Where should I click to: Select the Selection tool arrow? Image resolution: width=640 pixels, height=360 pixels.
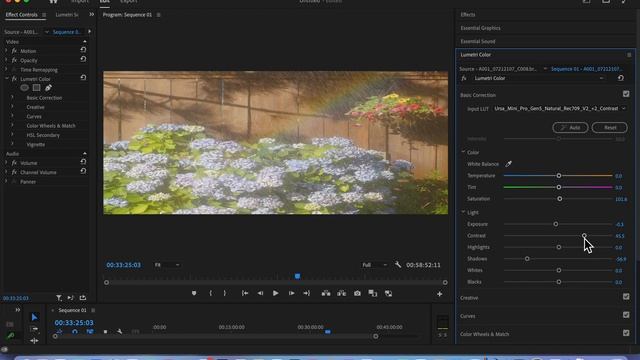click(34, 317)
